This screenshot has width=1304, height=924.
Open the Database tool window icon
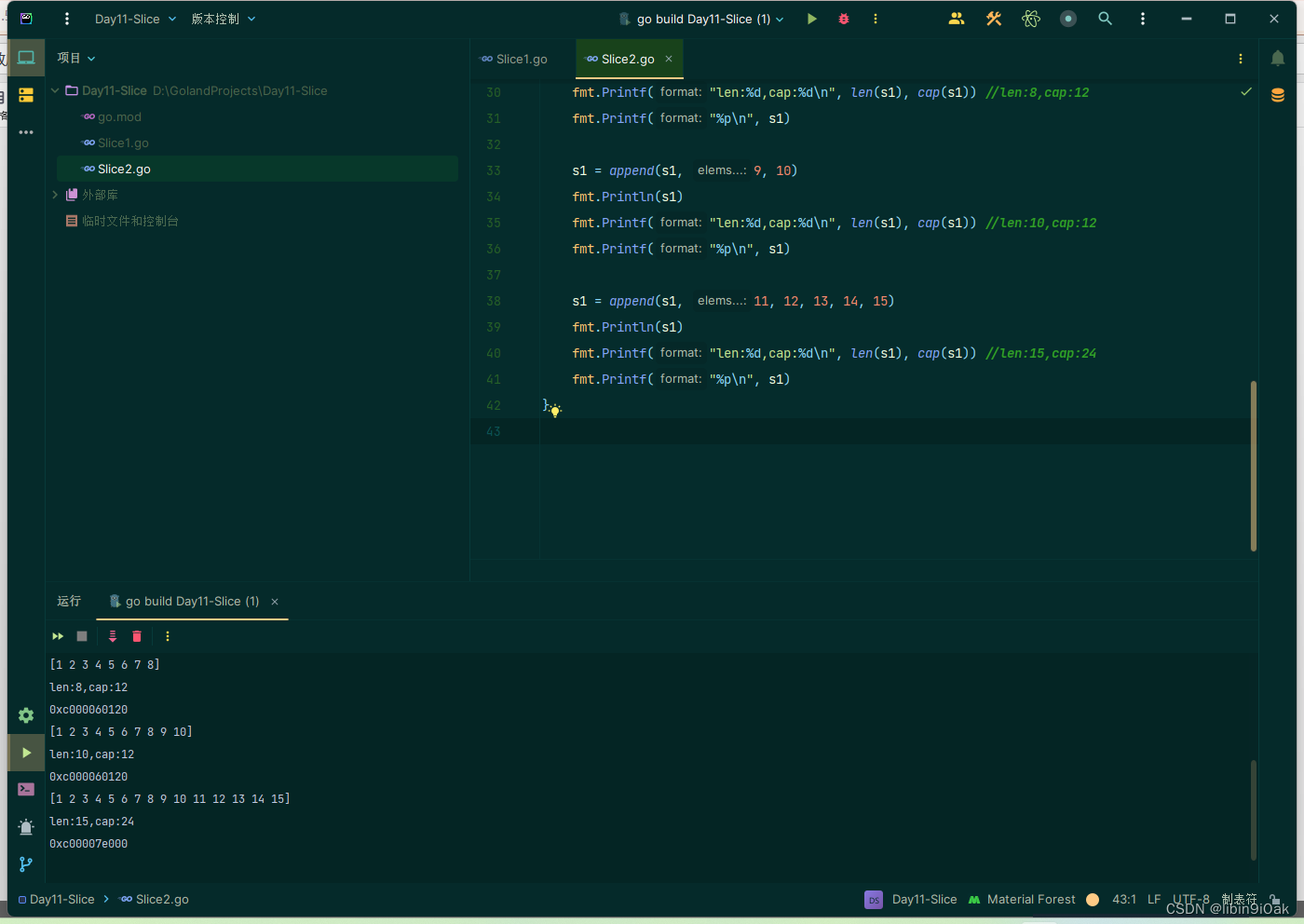click(x=1278, y=95)
